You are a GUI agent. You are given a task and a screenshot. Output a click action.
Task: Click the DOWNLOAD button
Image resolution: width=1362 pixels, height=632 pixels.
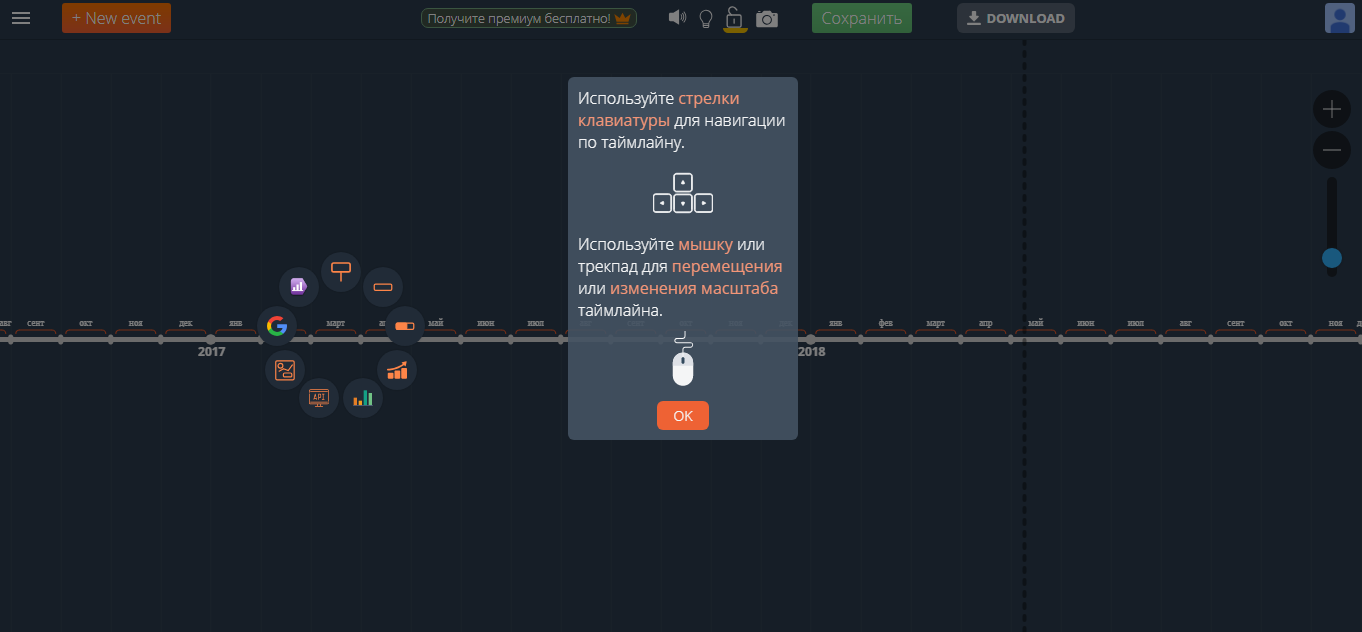click(x=1016, y=17)
